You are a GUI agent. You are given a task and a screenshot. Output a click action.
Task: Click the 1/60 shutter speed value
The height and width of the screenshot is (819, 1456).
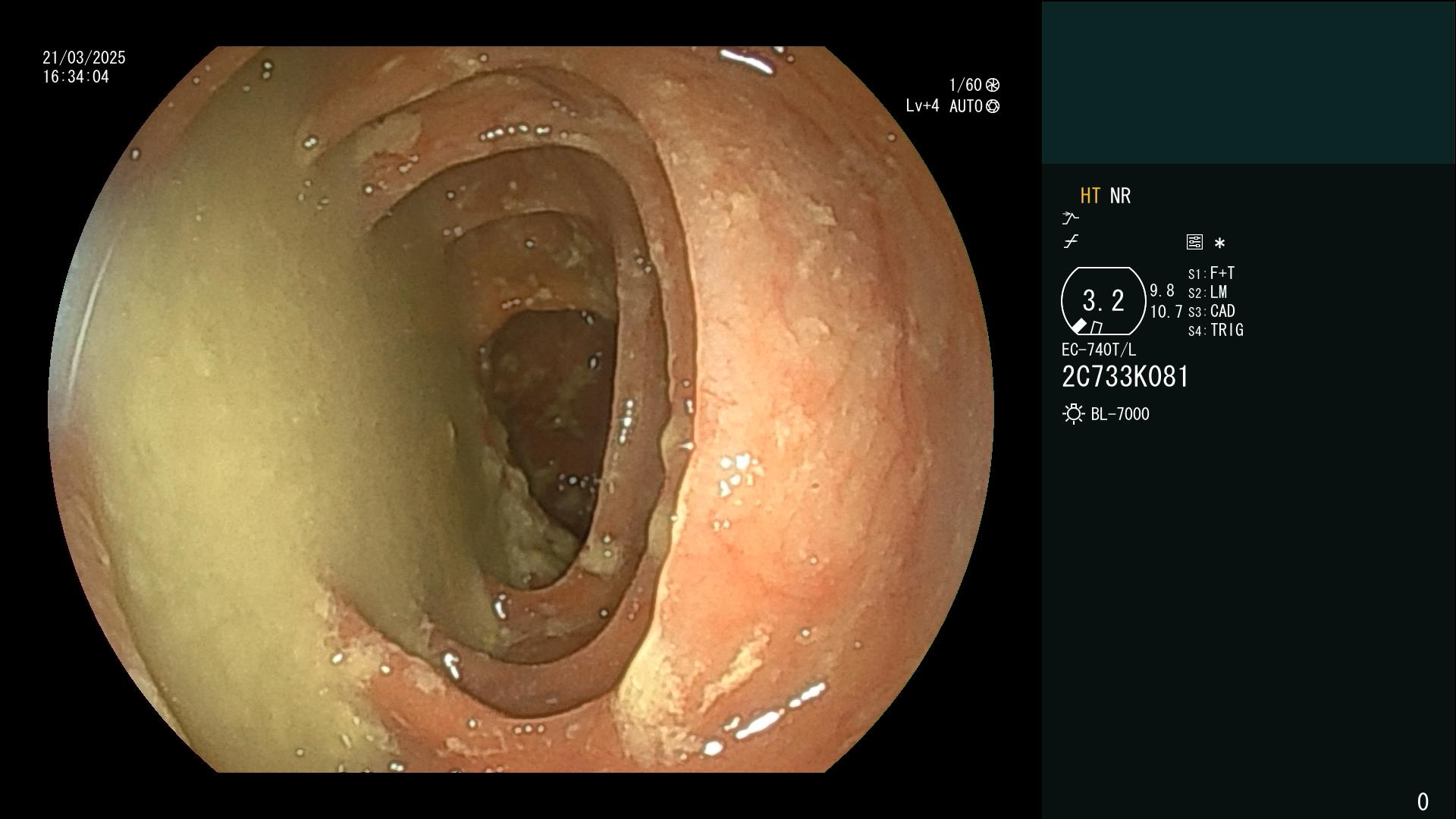click(965, 85)
